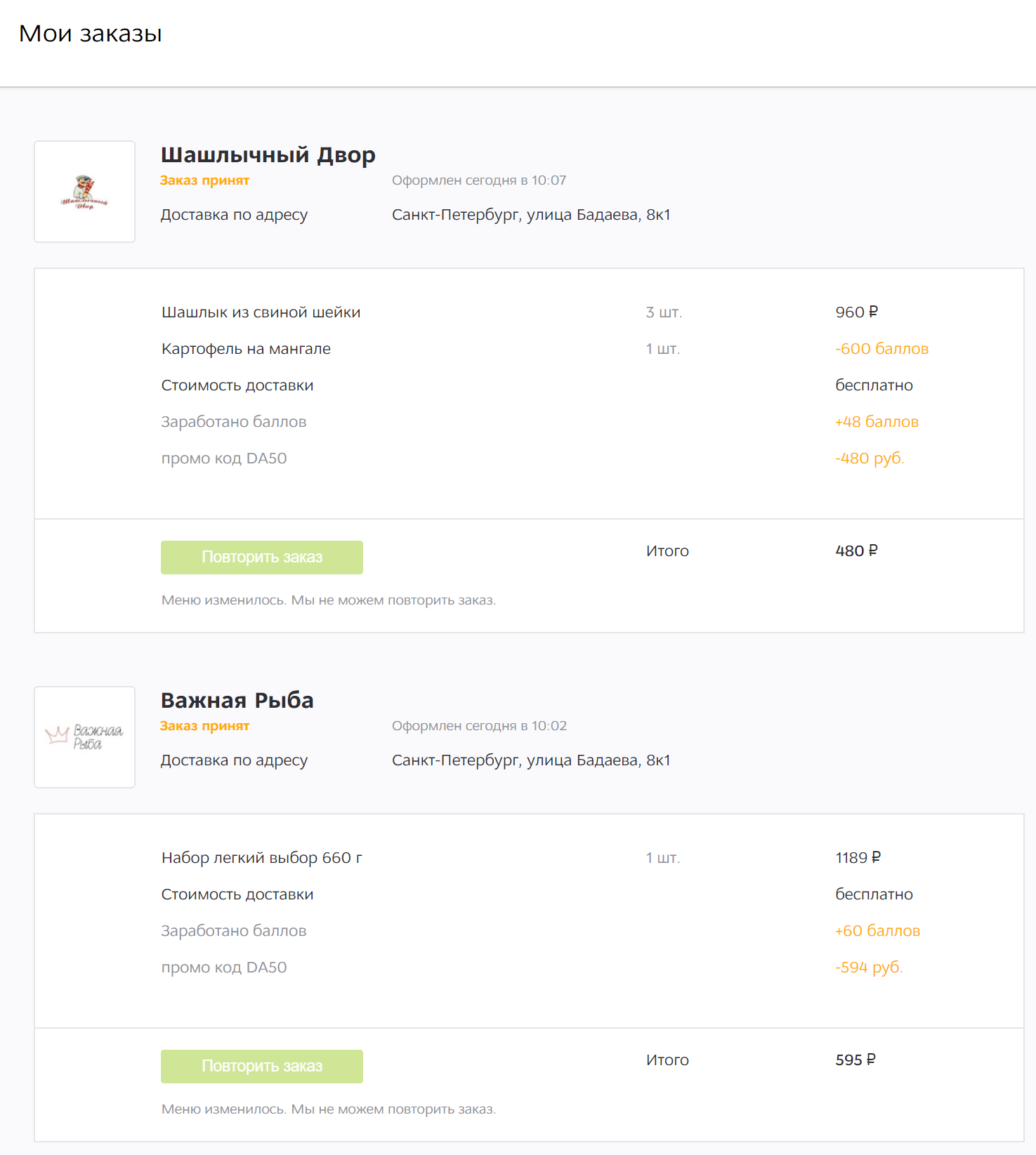Image resolution: width=1036 pixels, height=1155 pixels.
Task: Click Заказ принят status of second order
Action: tap(204, 726)
